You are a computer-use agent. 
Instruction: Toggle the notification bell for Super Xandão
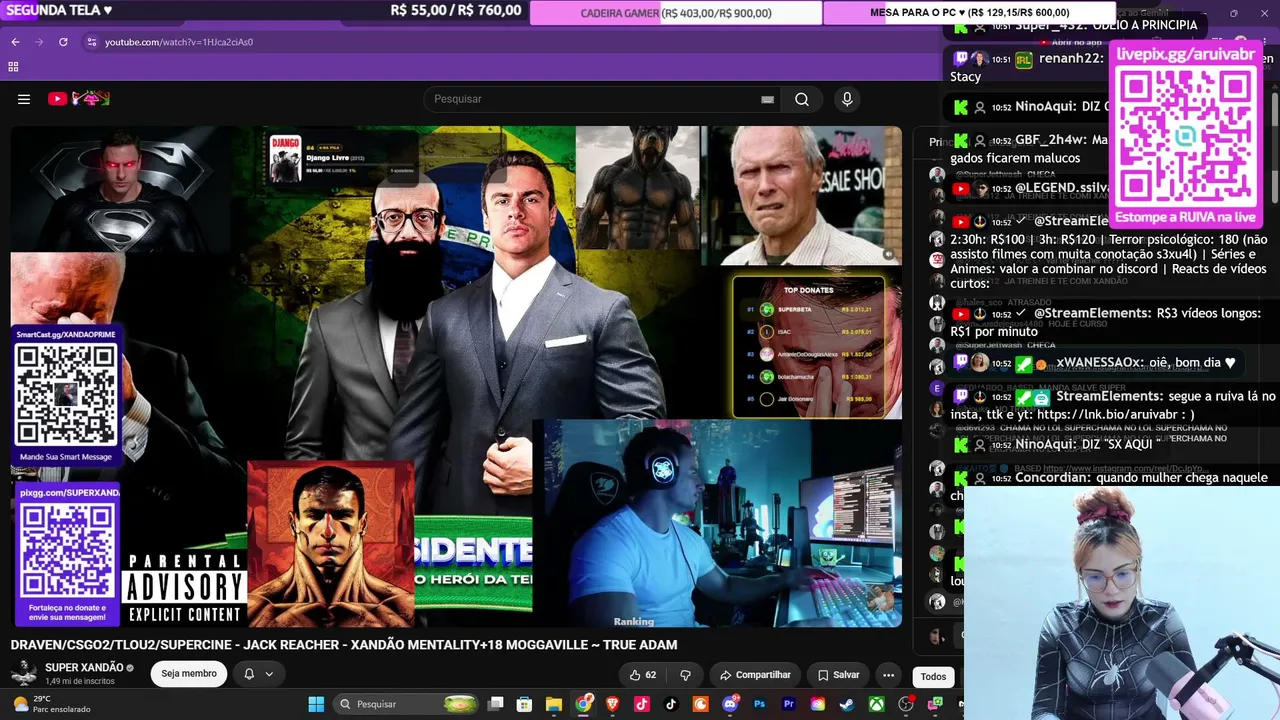pyautogui.click(x=249, y=674)
